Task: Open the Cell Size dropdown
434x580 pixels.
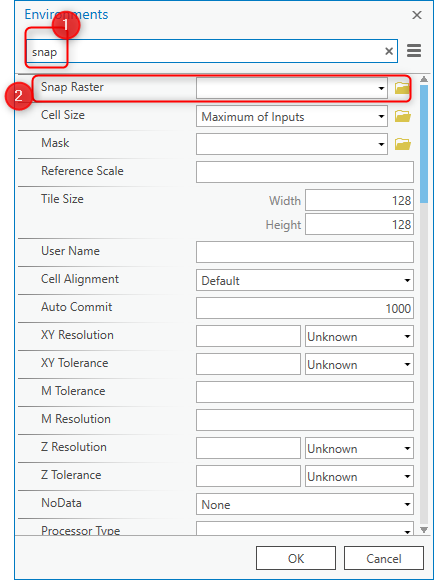Action: click(x=292, y=117)
